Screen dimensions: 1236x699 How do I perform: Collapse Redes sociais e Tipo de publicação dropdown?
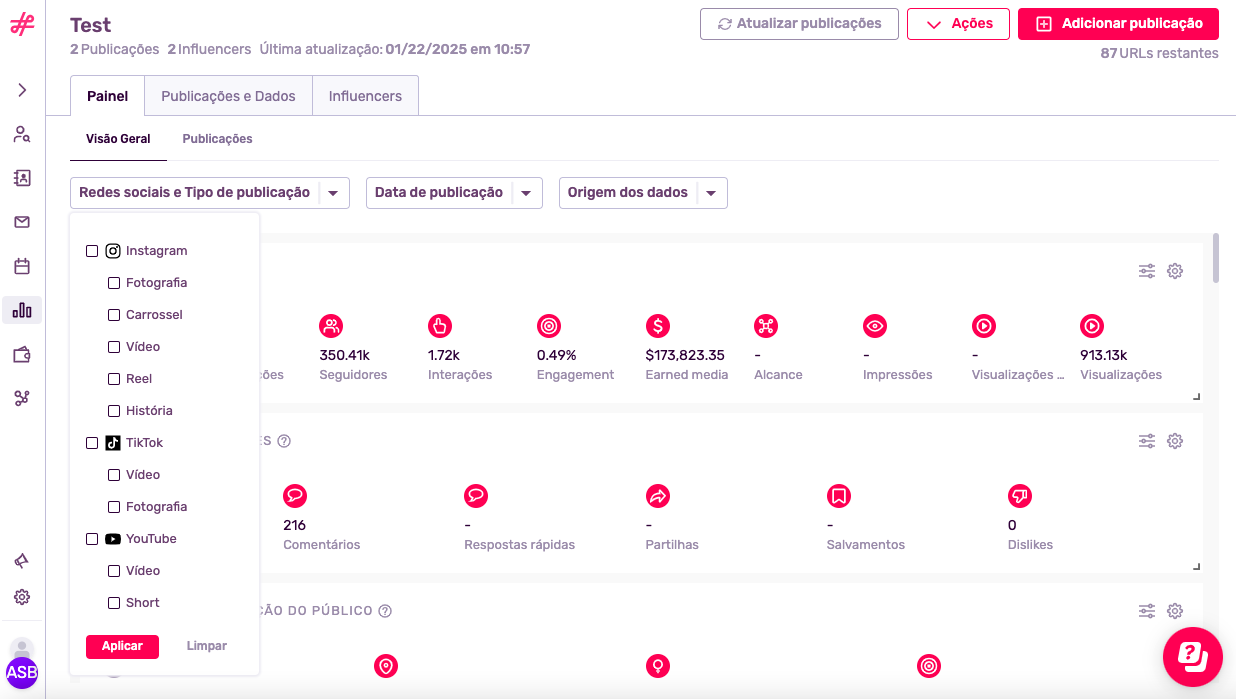(x=210, y=193)
